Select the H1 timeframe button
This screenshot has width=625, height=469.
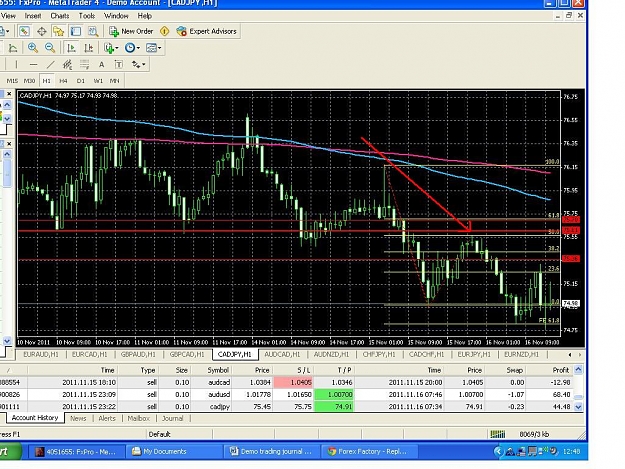click(x=47, y=81)
